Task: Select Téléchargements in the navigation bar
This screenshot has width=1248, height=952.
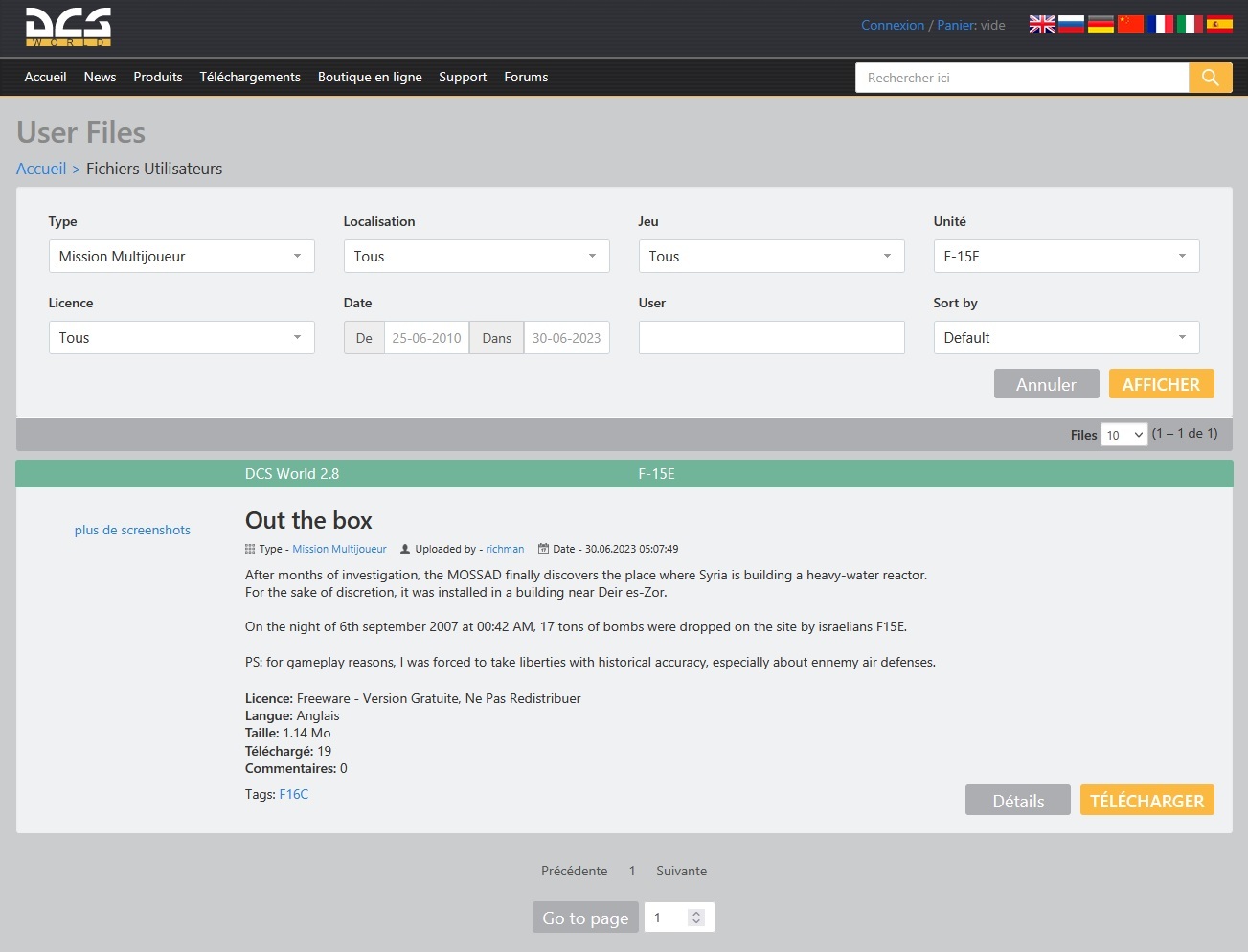Action: (250, 78)
